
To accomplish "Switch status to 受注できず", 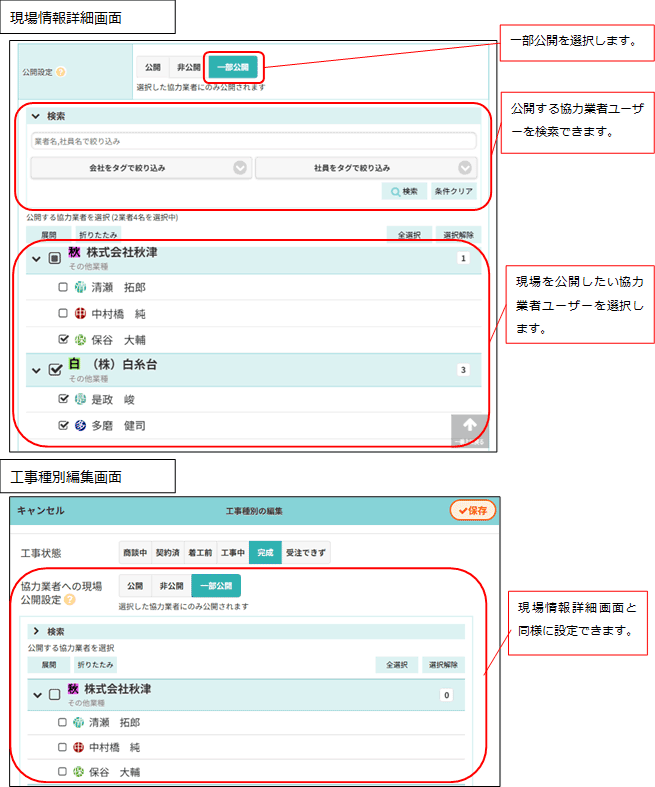I will 307,553.
